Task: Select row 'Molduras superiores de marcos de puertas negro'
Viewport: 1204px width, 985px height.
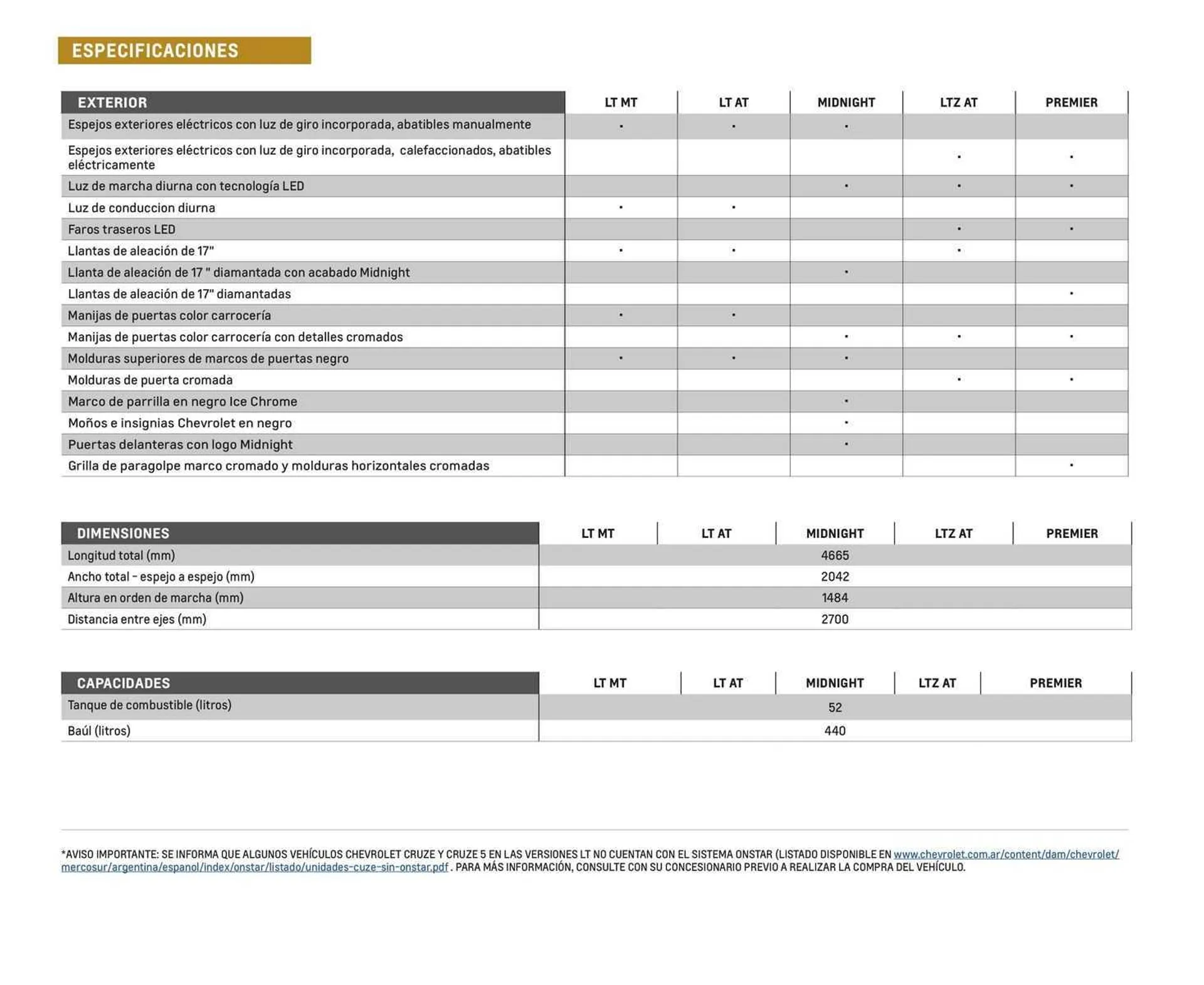Action: coord(594,358)
